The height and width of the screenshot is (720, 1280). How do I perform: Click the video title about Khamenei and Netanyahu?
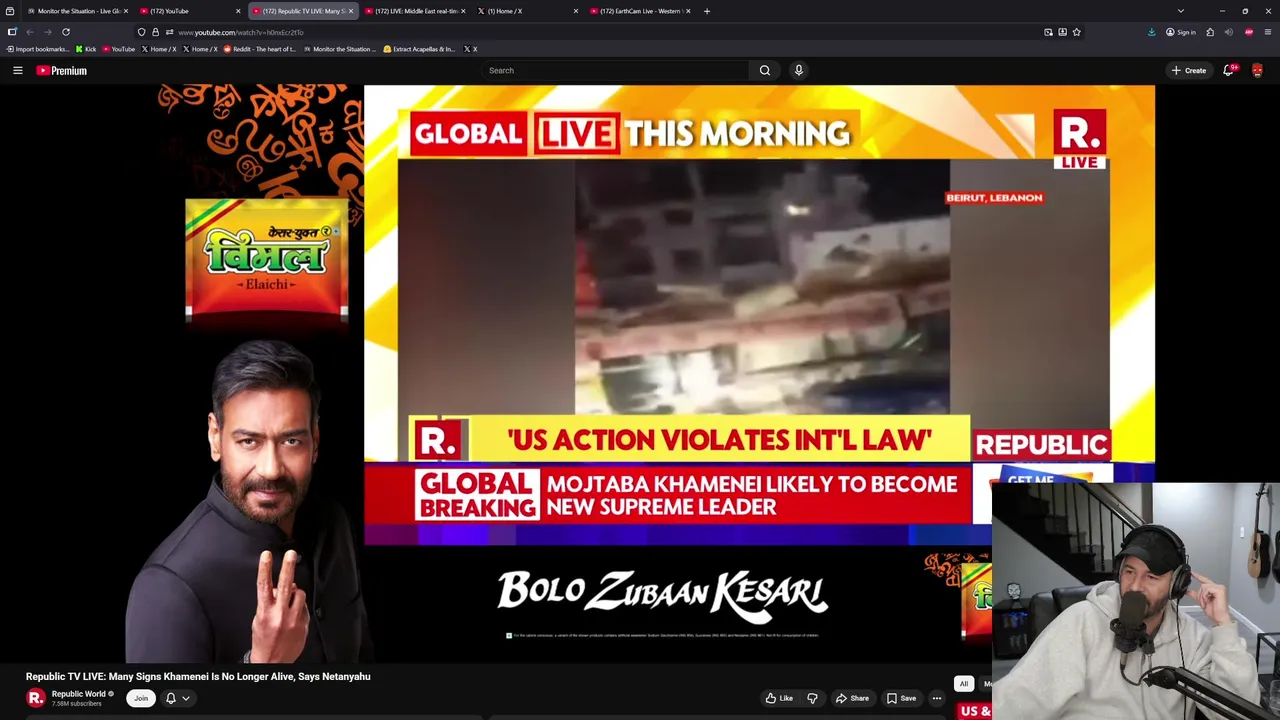pos(198,676)
